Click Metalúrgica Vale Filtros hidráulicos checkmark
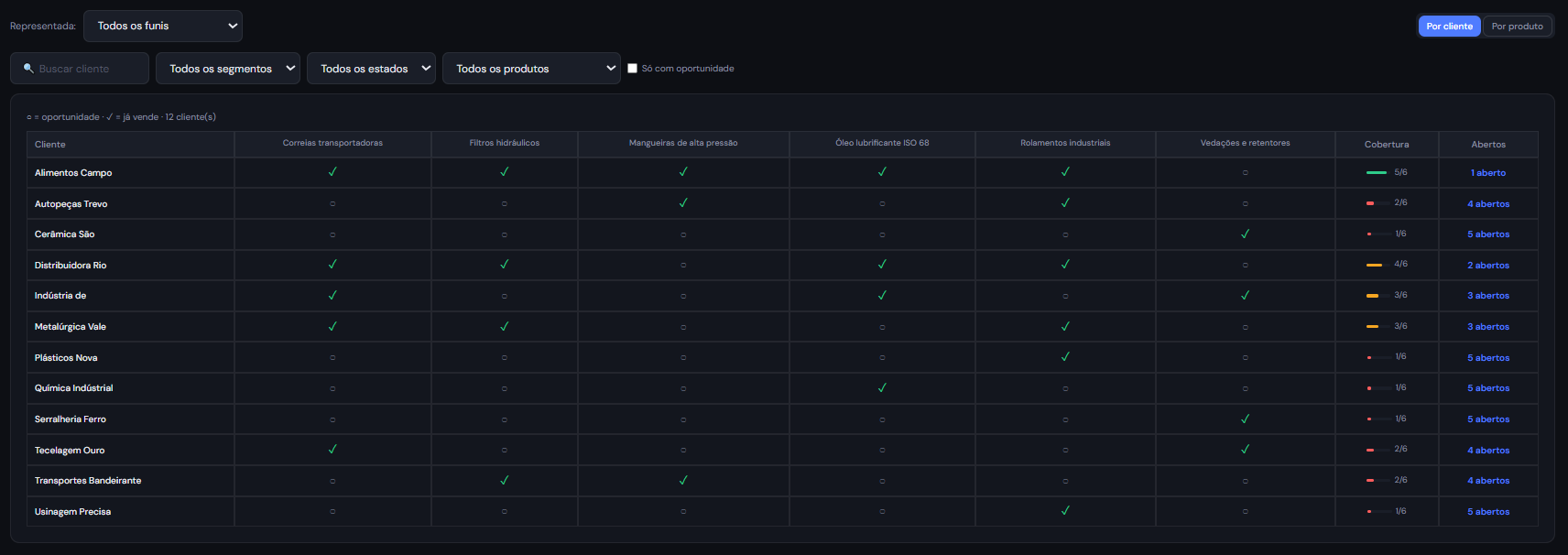This screenshot has height=555, width=1568. (x=504, y=326)
